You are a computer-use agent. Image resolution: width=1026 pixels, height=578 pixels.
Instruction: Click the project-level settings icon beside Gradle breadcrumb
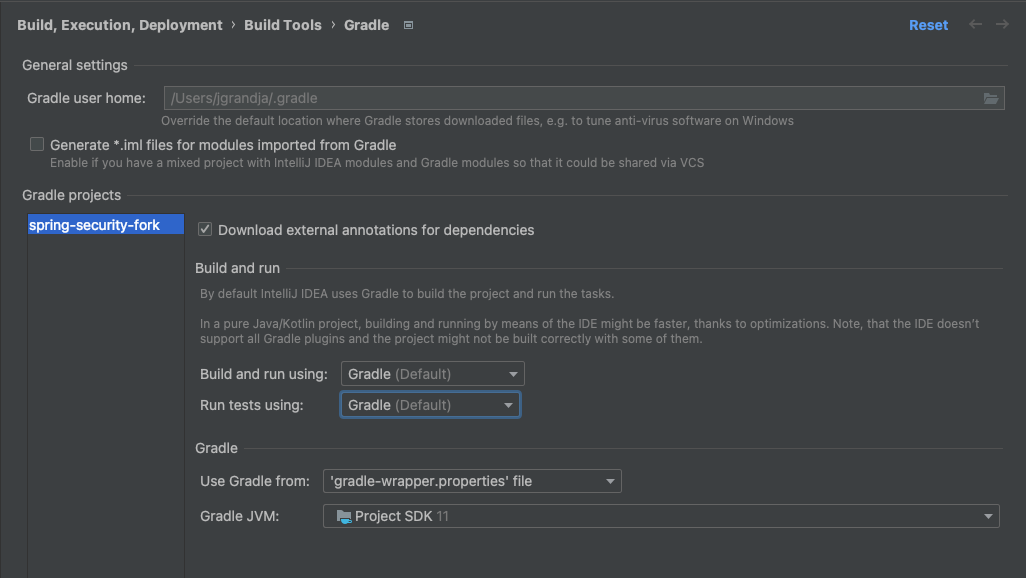tap(408, 25)
